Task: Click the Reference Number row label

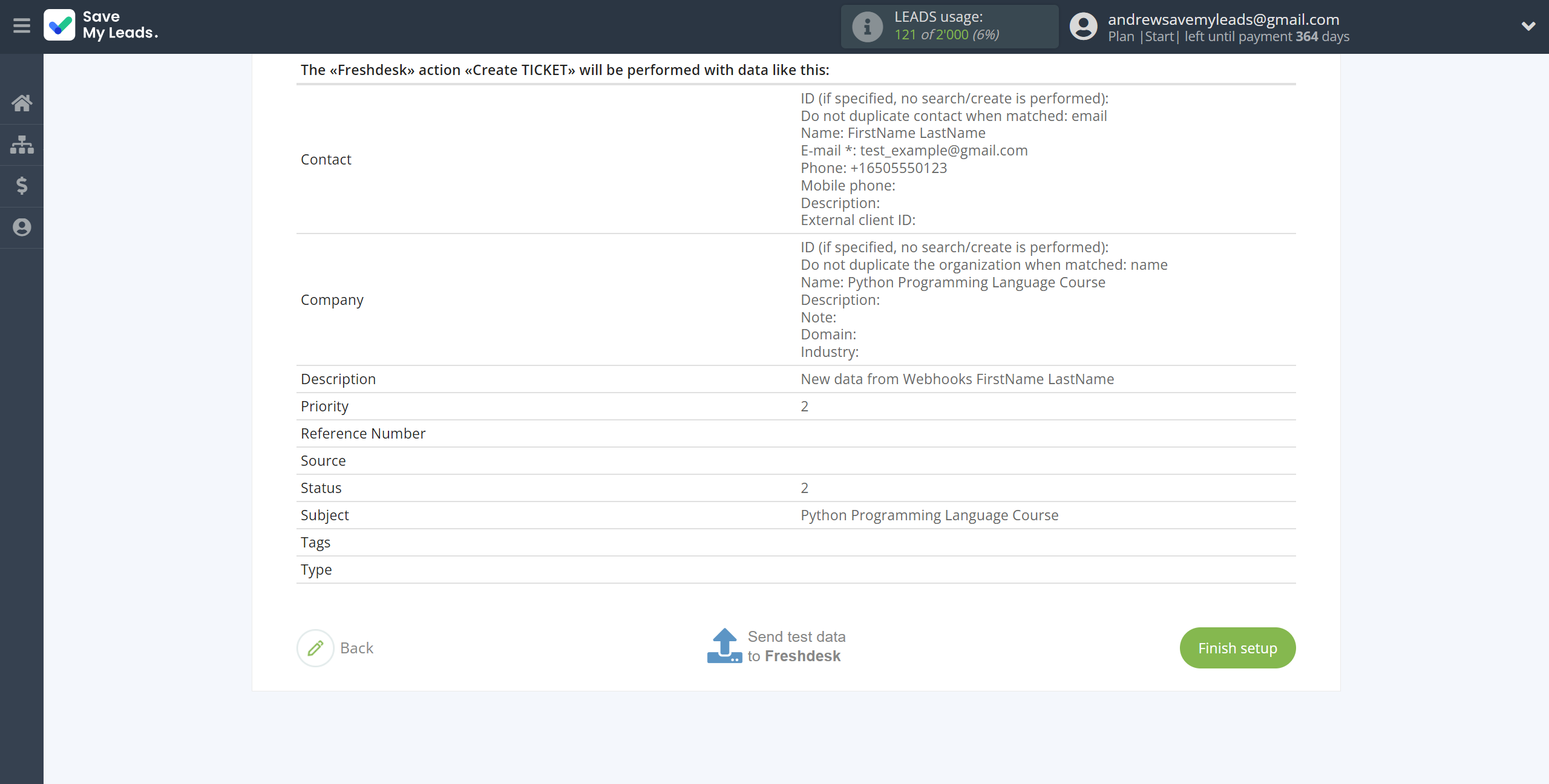Action: coord(363,434)
